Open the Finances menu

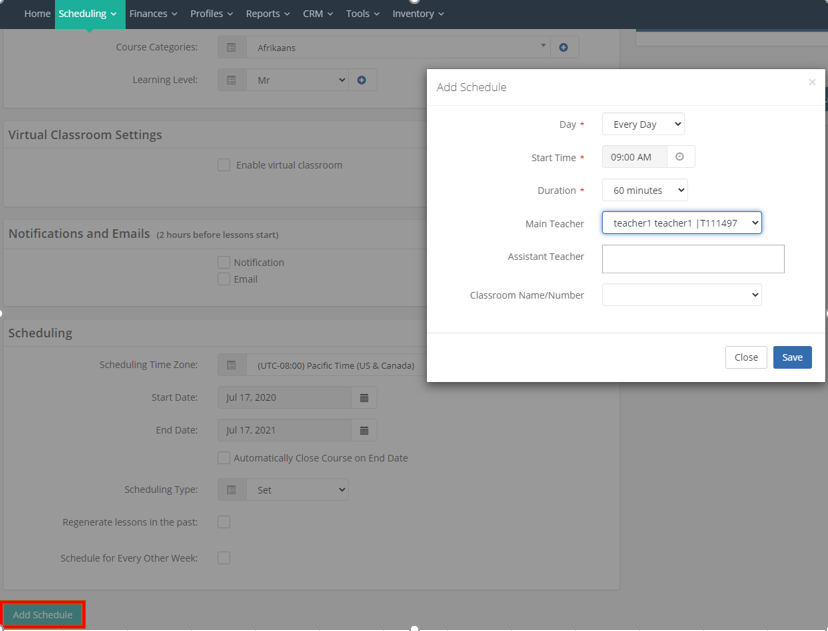coord(153,14)
